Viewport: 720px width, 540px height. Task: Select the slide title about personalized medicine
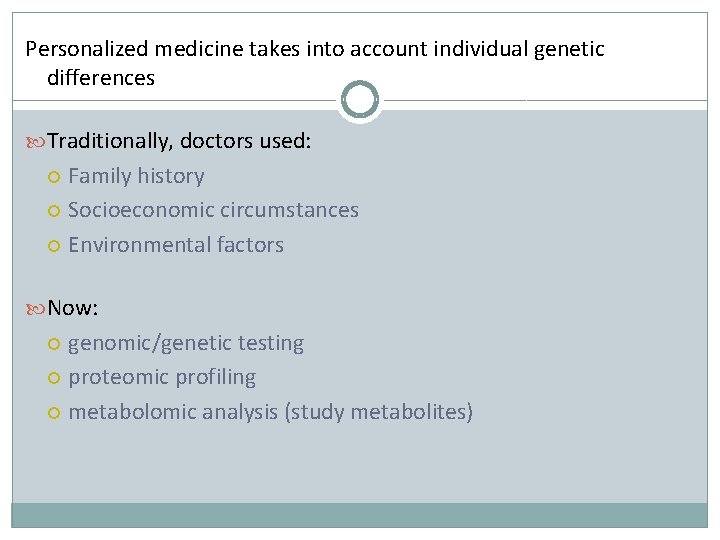[x=315, y=49]
